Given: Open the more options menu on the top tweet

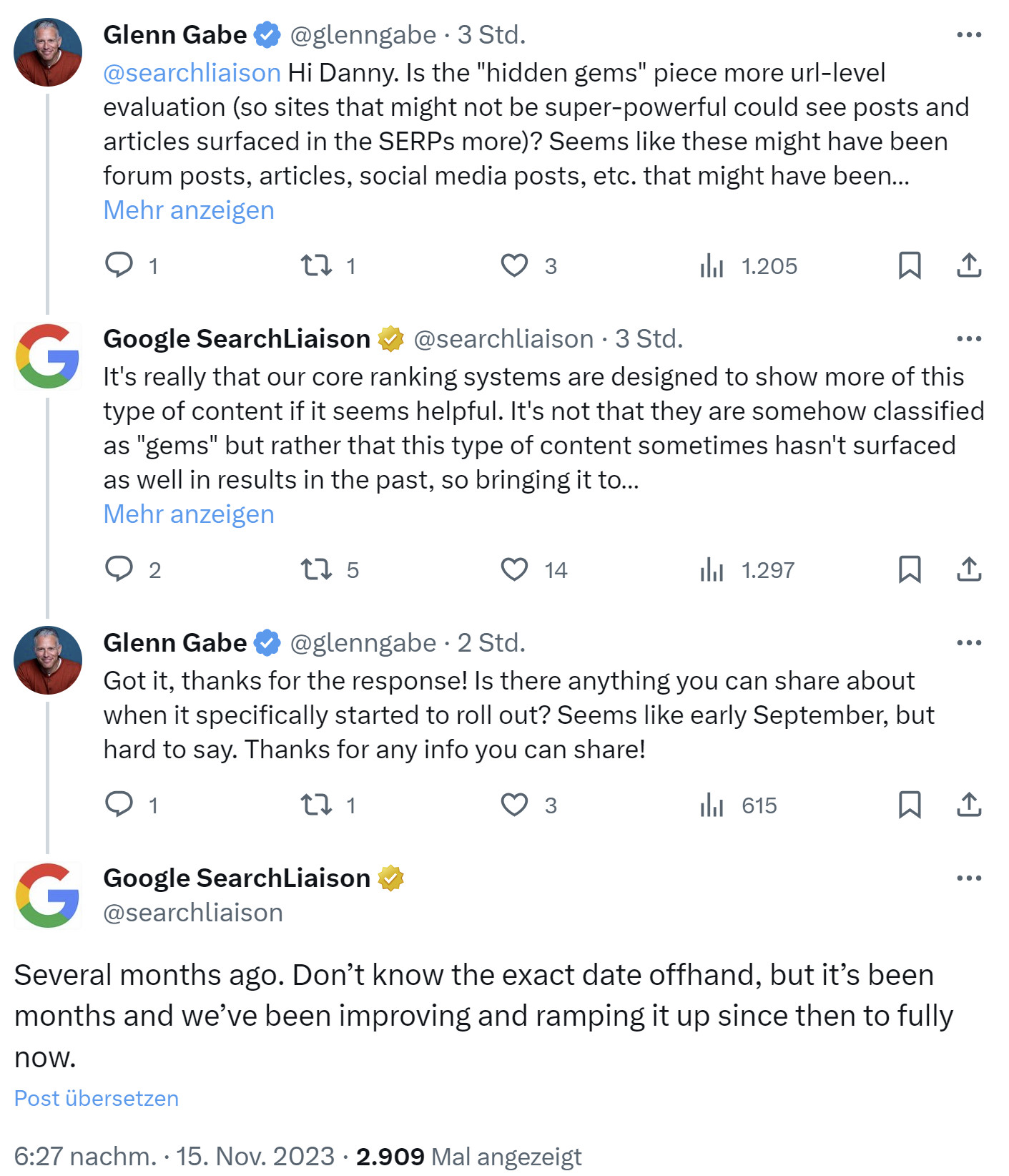Looking at the screenshot, I should 970,34.
